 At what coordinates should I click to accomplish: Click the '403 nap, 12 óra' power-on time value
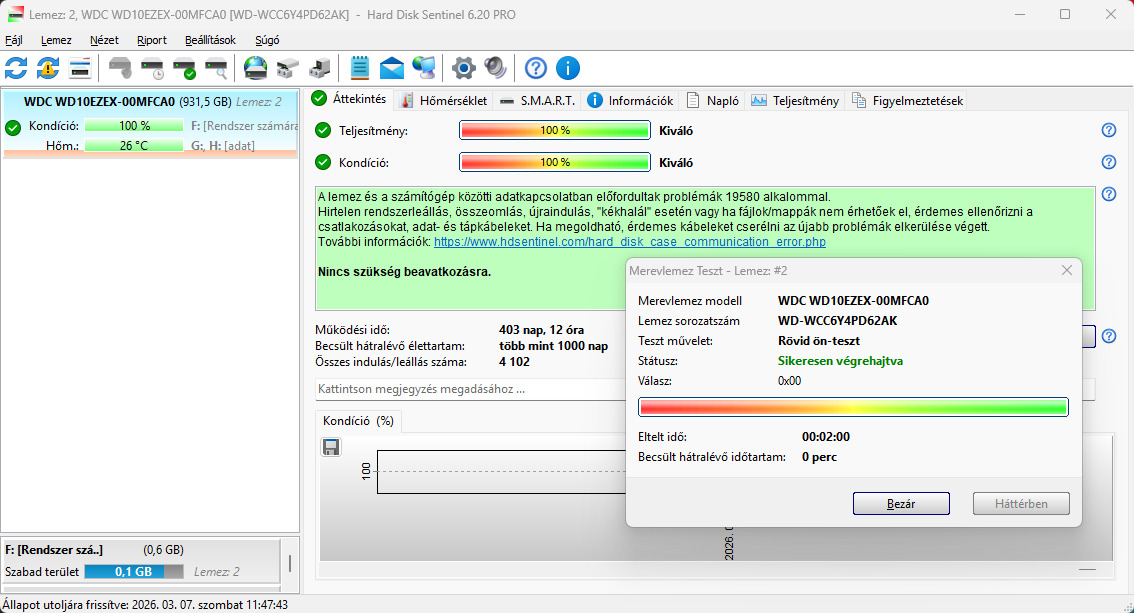(x=542, y=330)
